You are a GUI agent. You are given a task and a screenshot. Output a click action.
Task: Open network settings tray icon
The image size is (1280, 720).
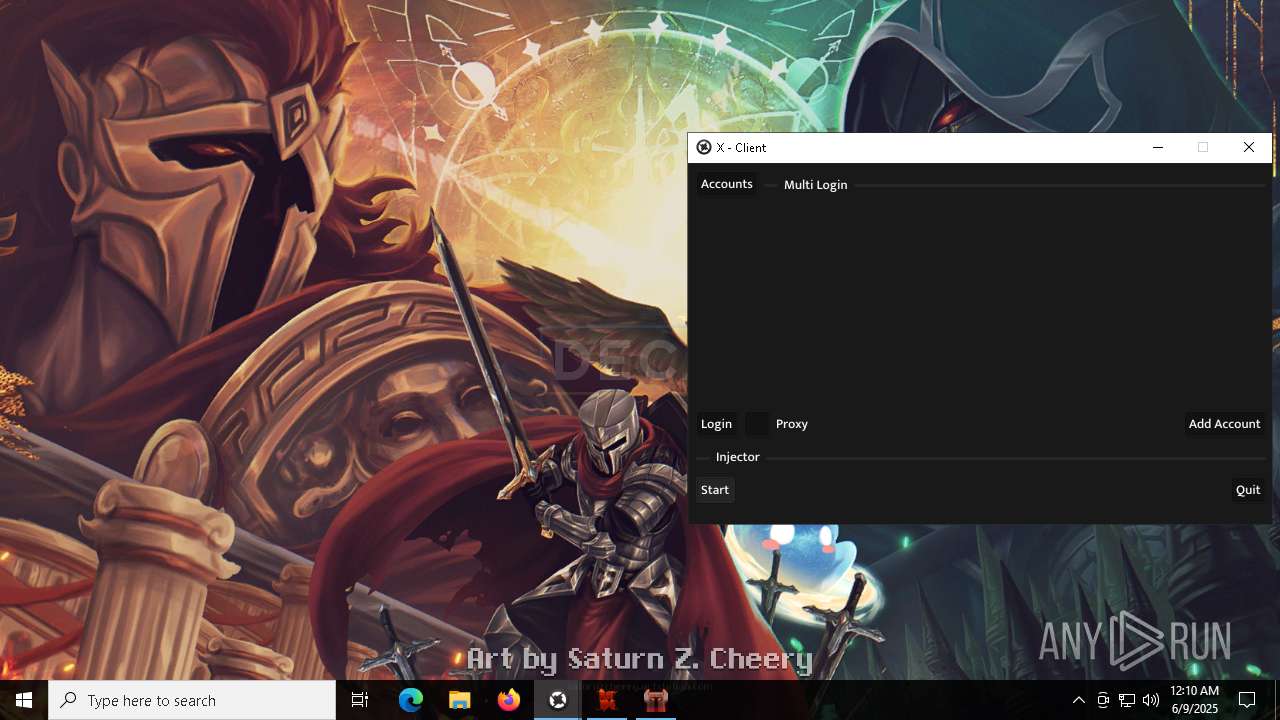pyautogui.click(x=1127, y=700)
